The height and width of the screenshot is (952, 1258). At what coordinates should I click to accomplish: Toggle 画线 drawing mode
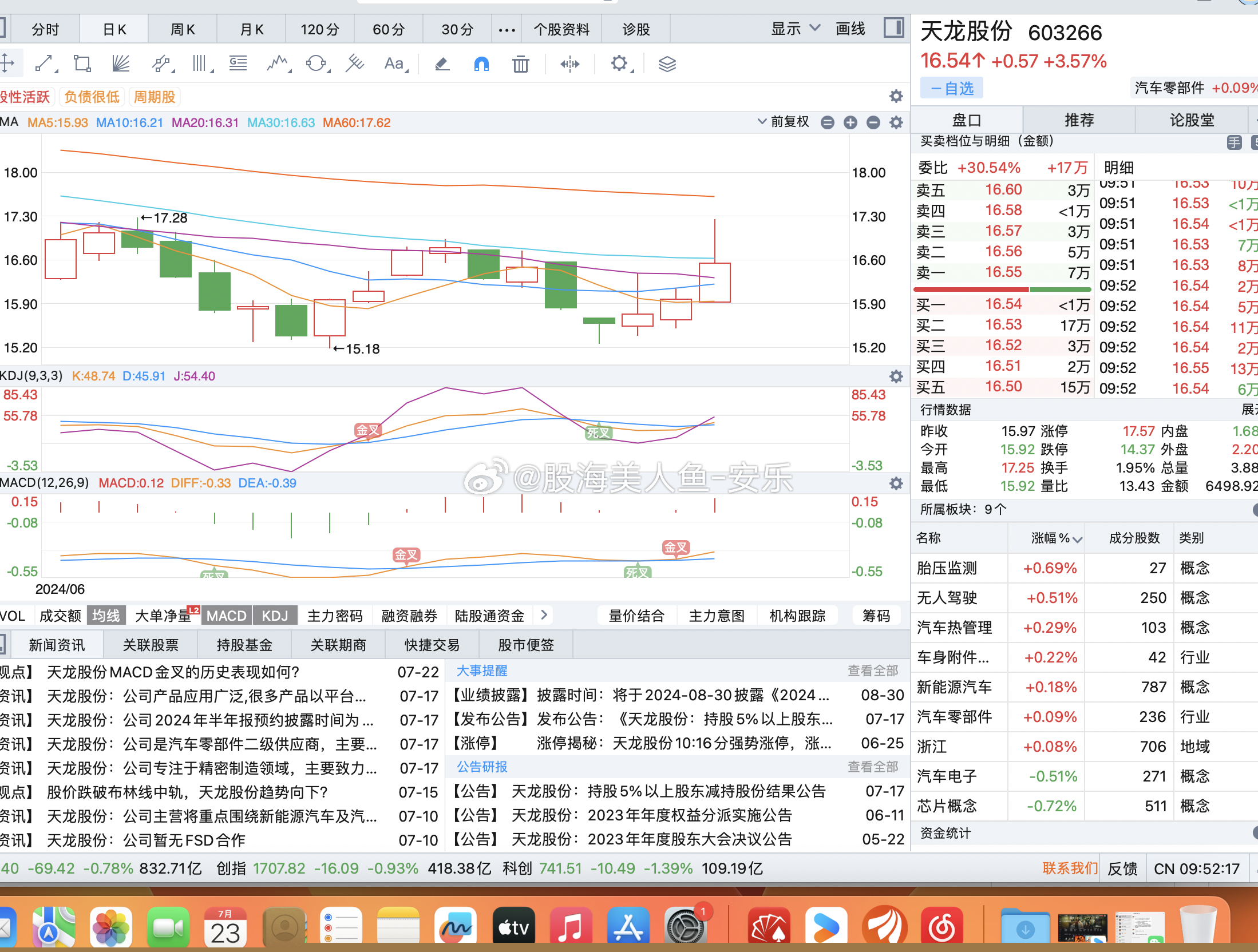[850, 29]
